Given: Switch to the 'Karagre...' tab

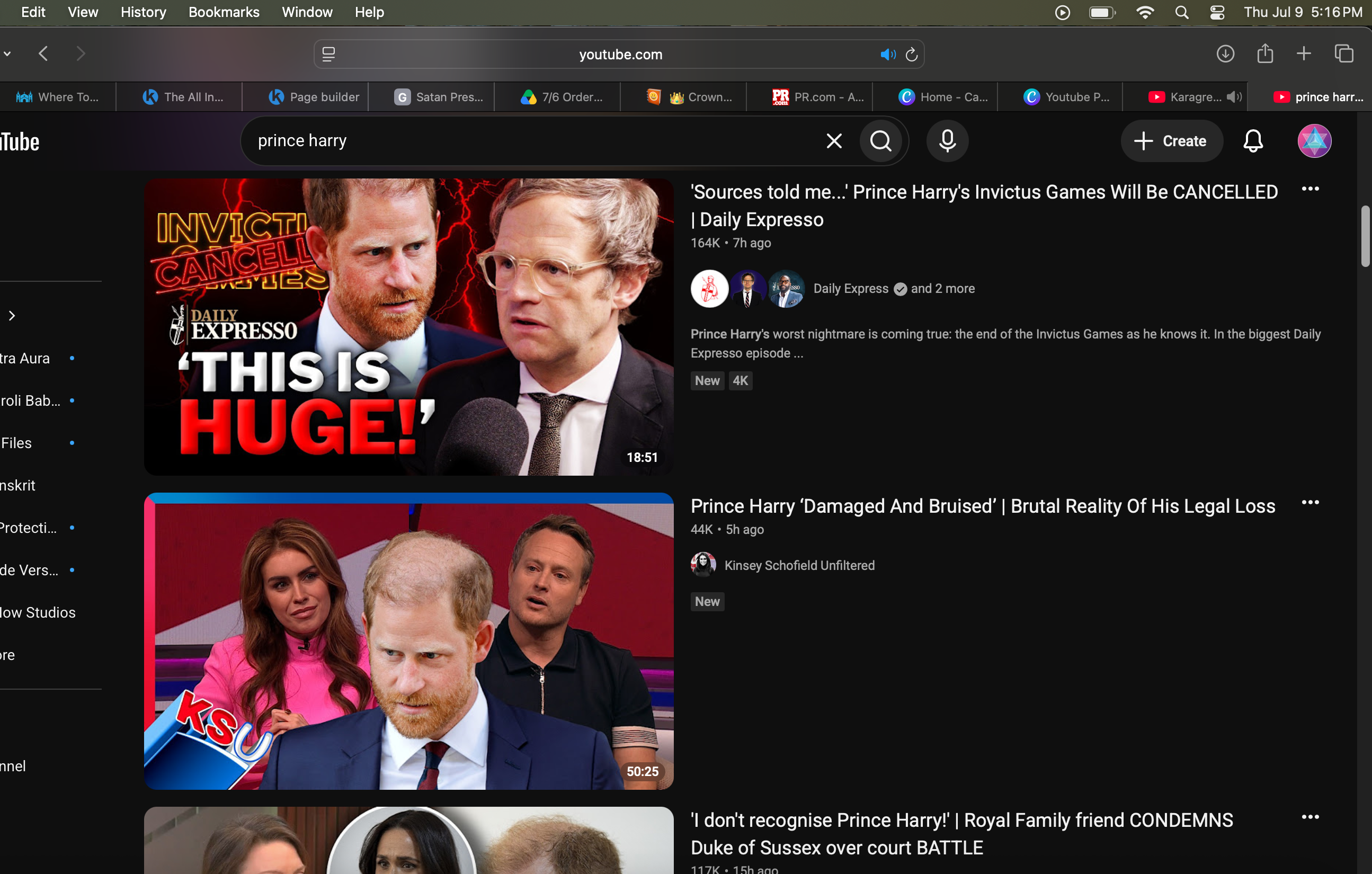Looking at the screenshot, I should click(x=1185, y=97).
